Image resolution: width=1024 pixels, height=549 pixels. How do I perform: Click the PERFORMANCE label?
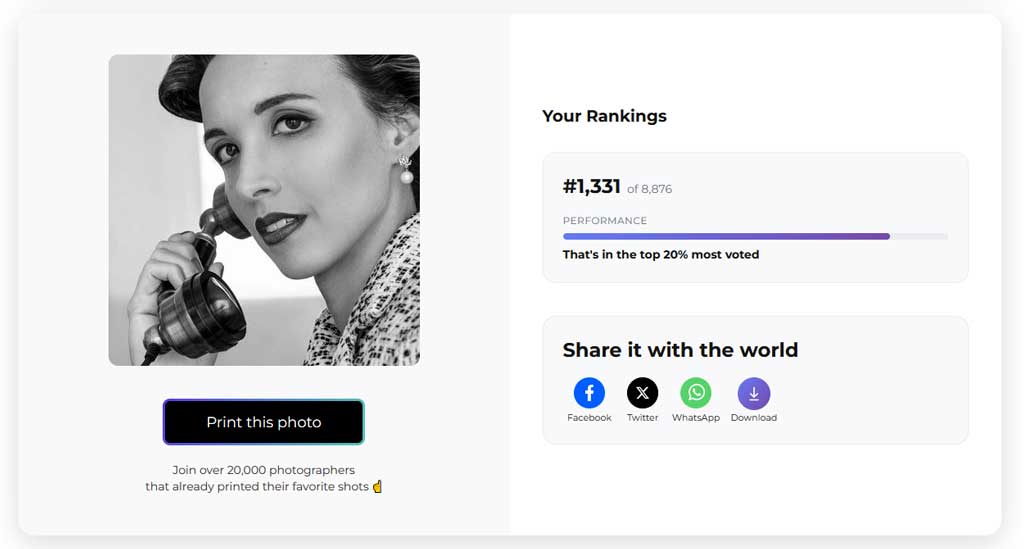[x=604, y=220]
